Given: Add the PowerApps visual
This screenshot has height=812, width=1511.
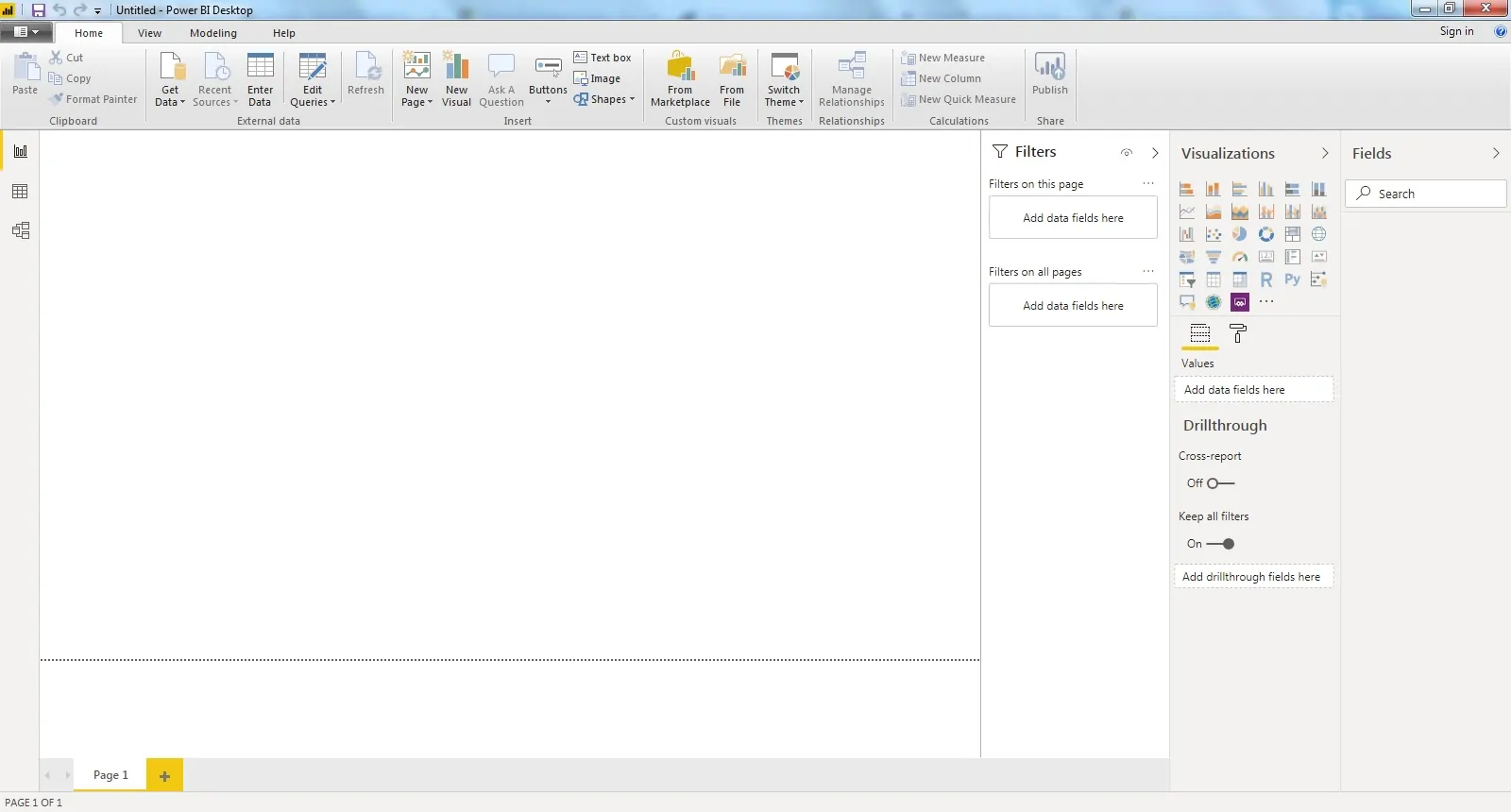Looking at the screenshot, I should pyautogui.click(x=1240, y=302).
